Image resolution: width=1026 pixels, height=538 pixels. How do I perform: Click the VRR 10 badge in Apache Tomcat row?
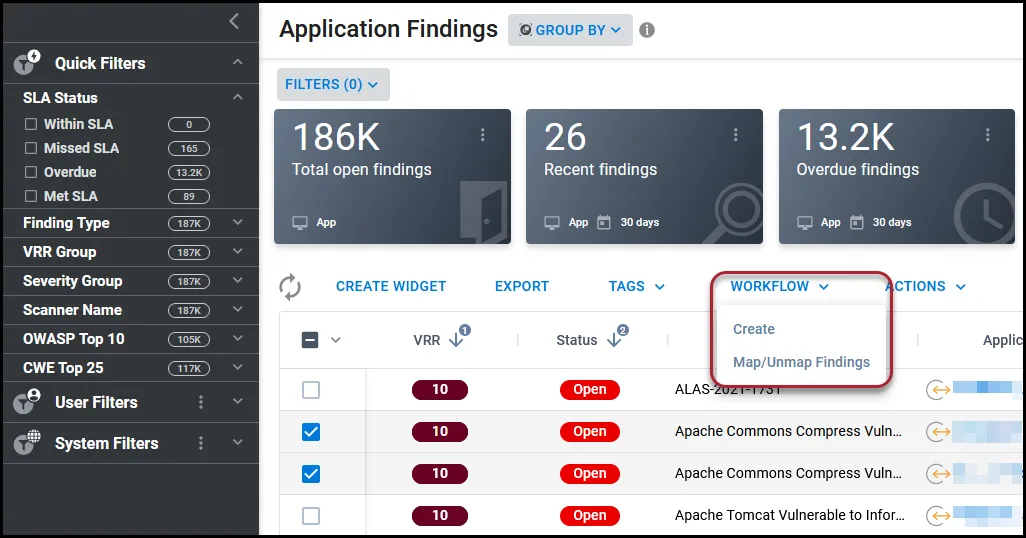[x=440, y=516]
